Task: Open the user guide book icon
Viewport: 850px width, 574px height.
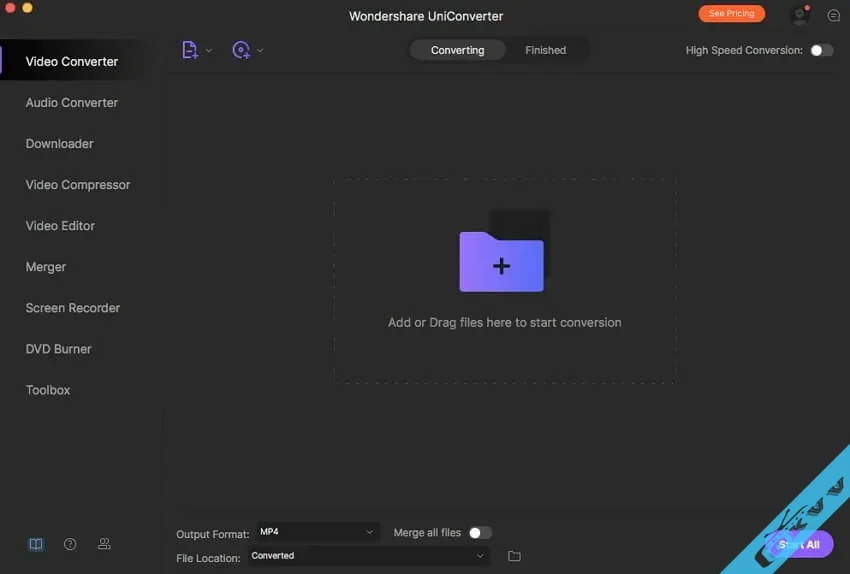Action: [x=36, y=544]
